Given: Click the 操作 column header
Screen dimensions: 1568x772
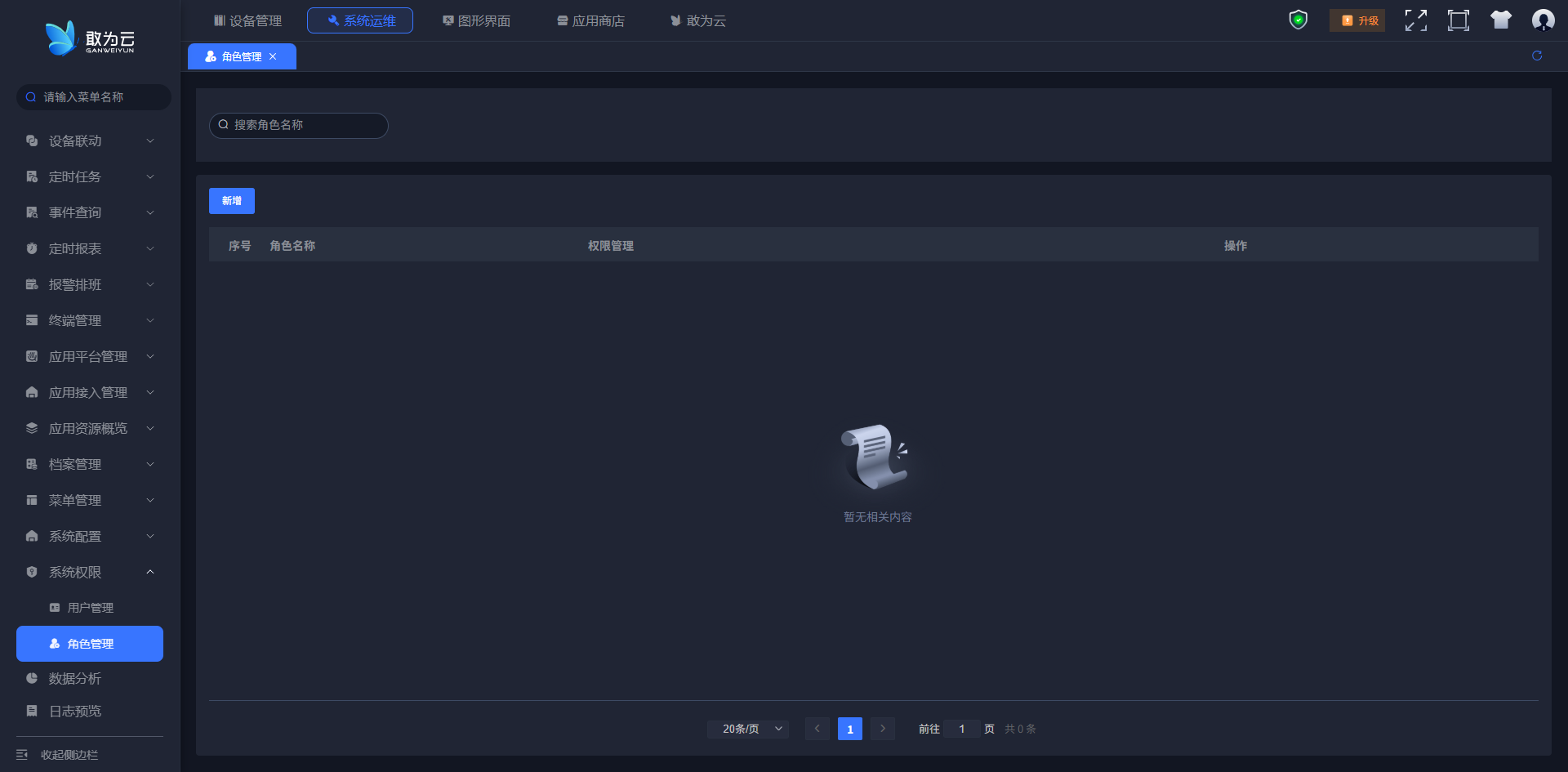Looking at the screenshot, I should [1236, 245].
